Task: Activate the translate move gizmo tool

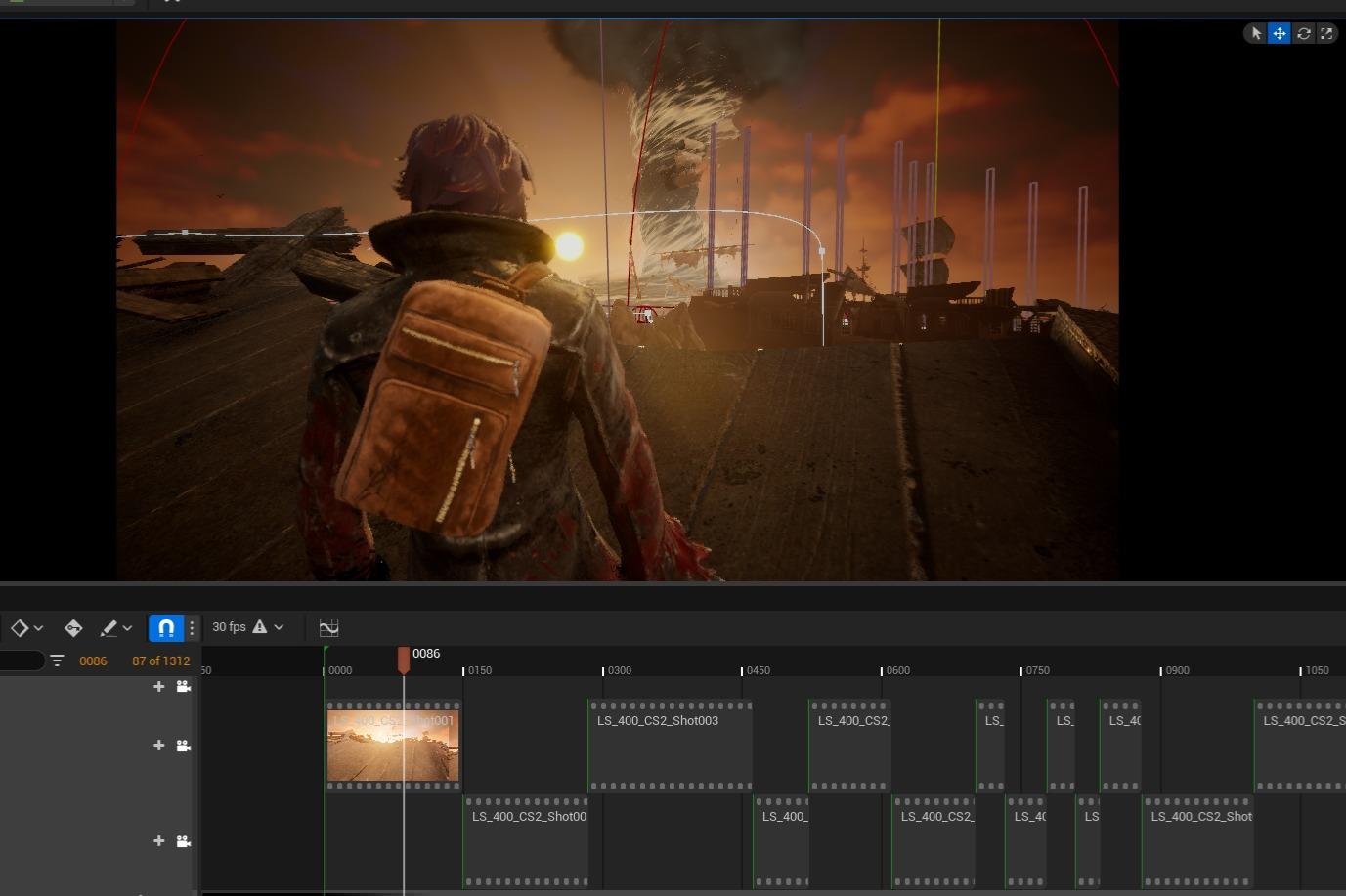Action: (x=1280, y=33)
